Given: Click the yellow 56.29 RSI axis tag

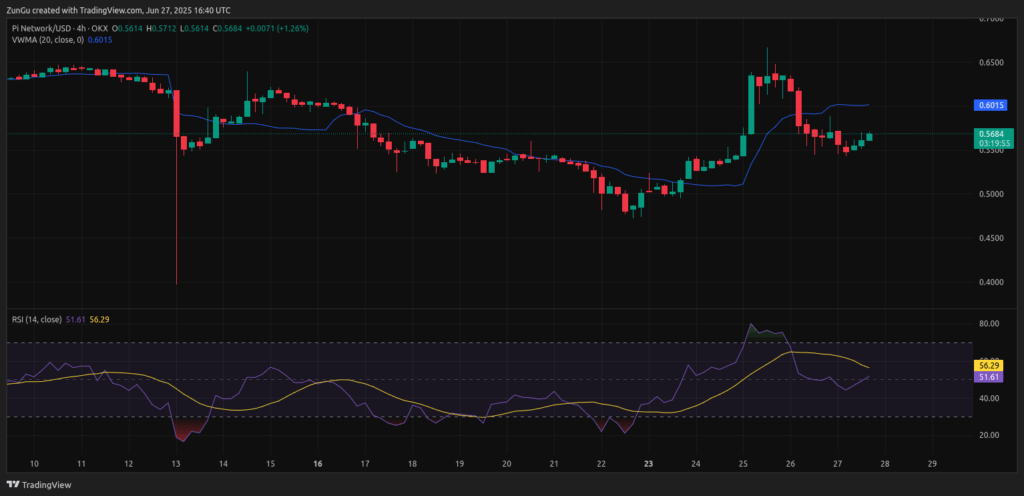Looking at the screenshot, I should point(991,367).
